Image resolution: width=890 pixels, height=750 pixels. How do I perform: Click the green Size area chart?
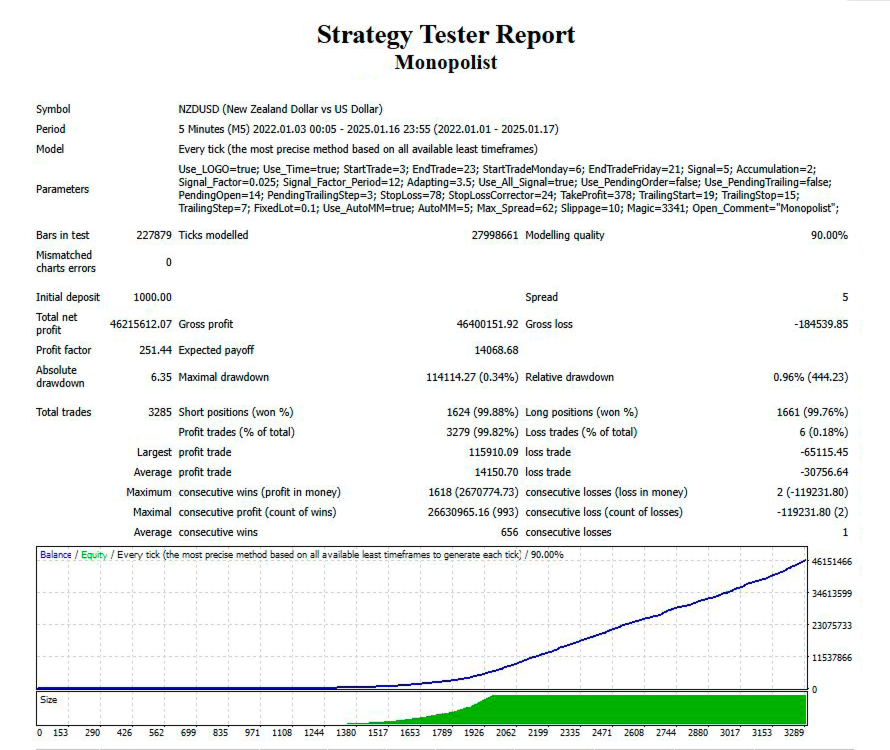tap(647, 709)
